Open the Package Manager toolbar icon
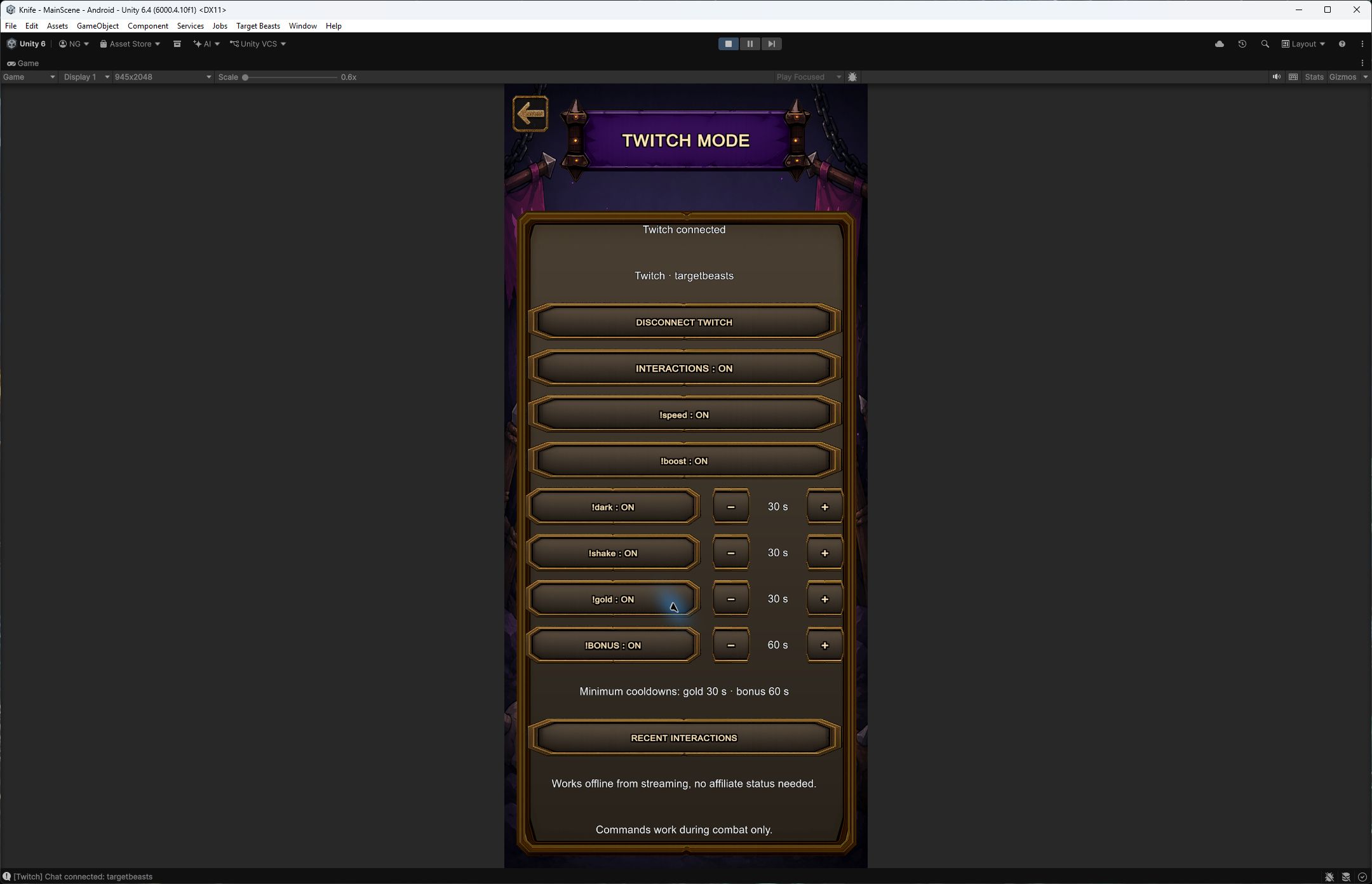 tap(177, 44)
